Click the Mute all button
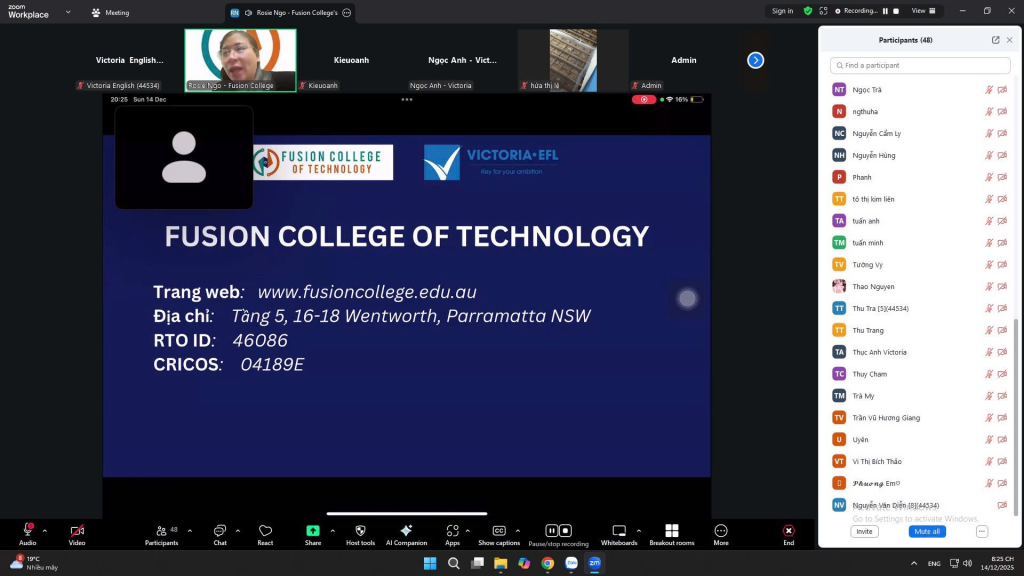Screen dimensions: 1024x576 [927, 531]
